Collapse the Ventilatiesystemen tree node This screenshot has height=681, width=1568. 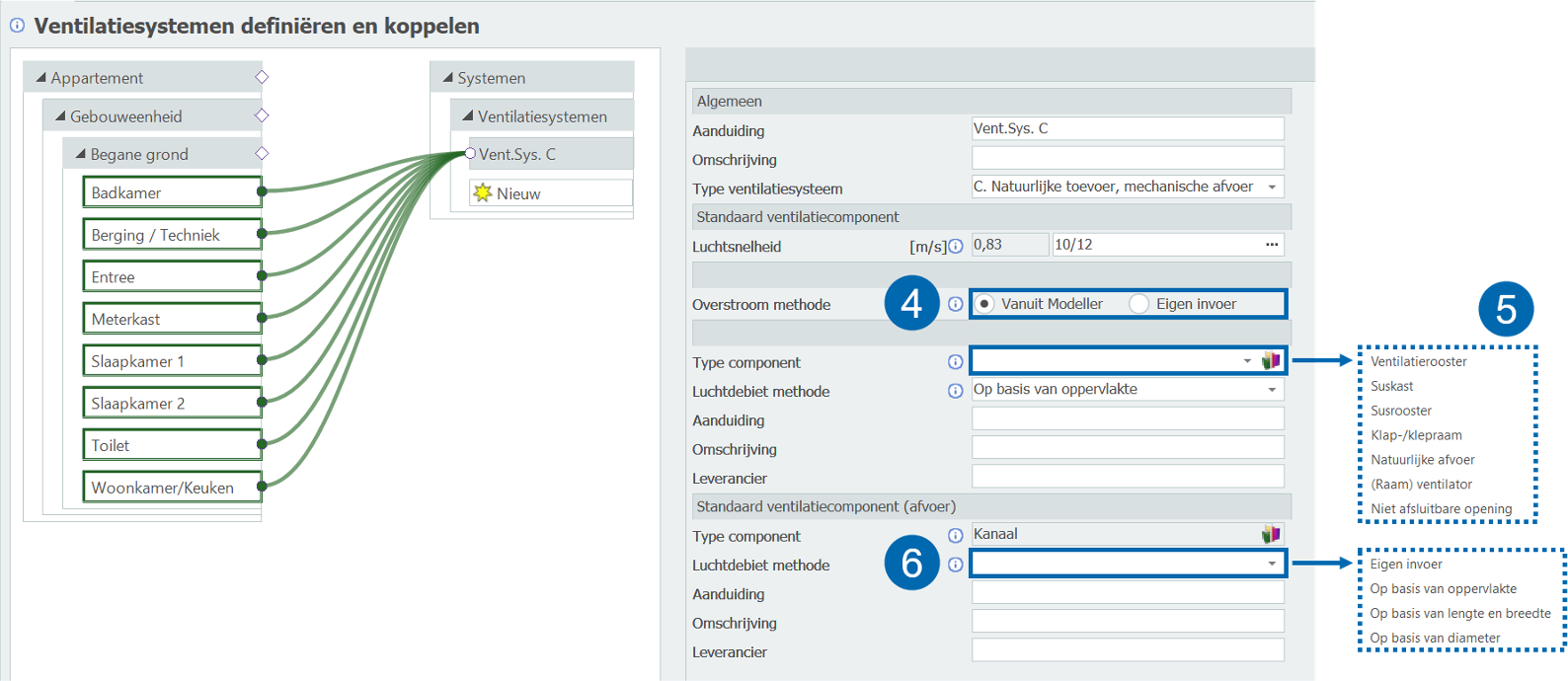pos(468,116)
